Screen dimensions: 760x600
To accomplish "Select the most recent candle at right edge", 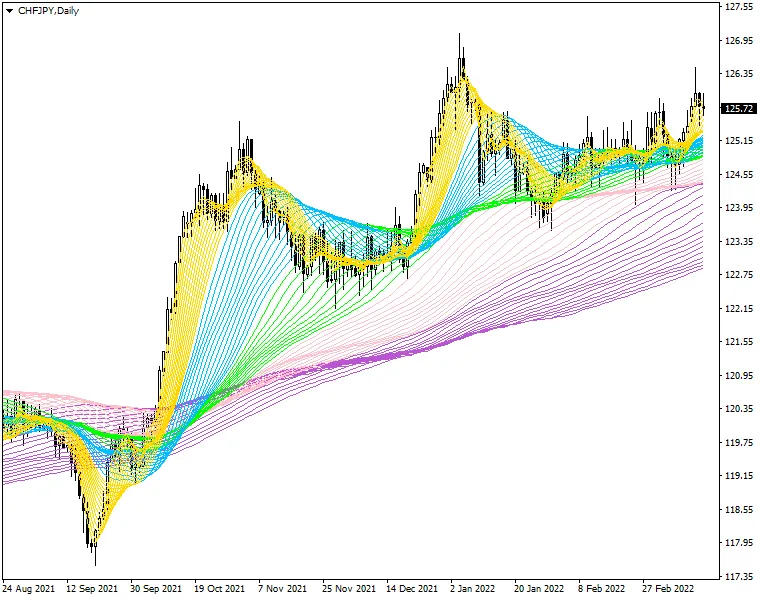I will coord(702,105).
